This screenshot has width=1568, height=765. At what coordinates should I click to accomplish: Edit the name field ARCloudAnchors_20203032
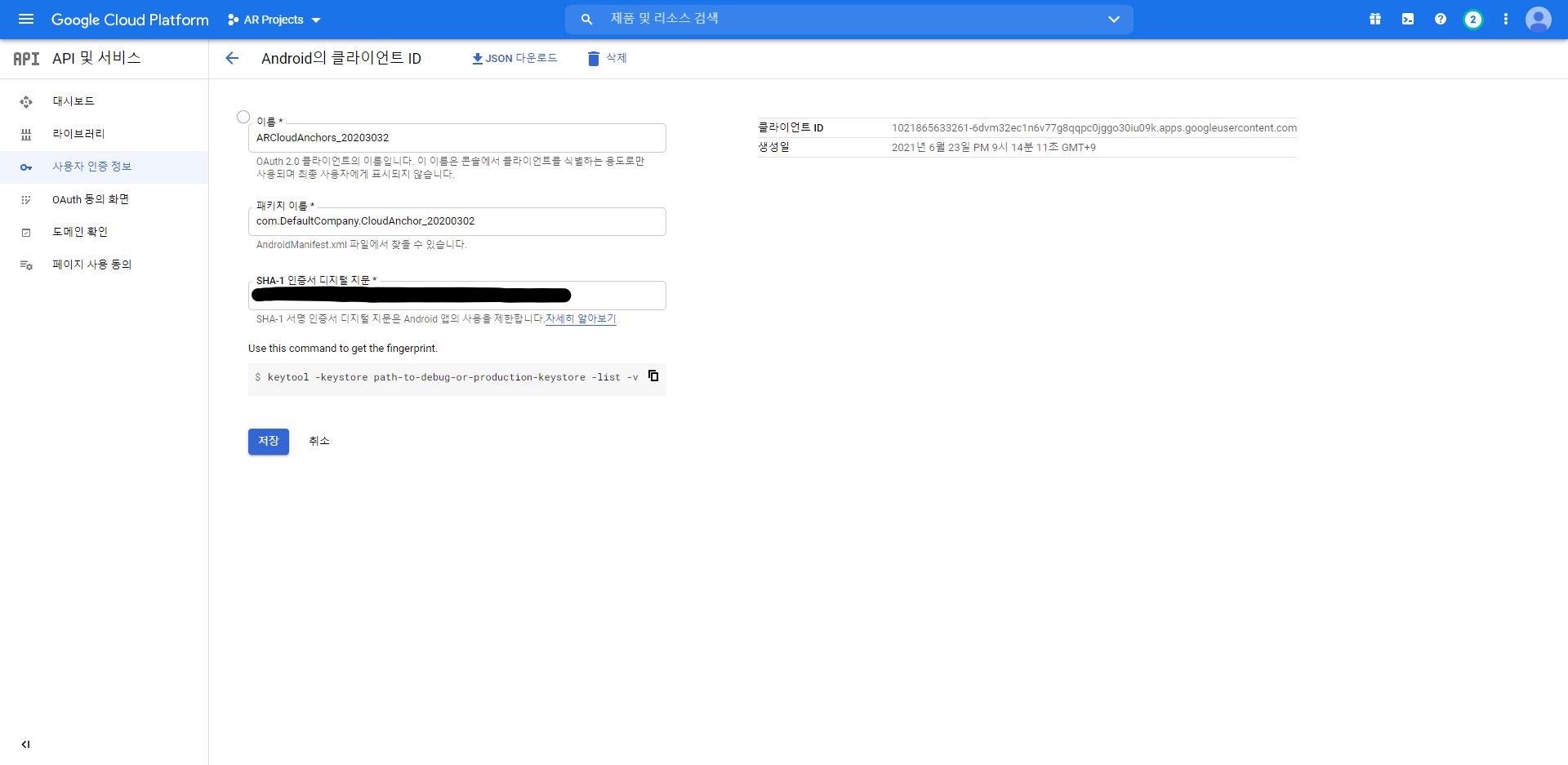(x=457, y=138)
